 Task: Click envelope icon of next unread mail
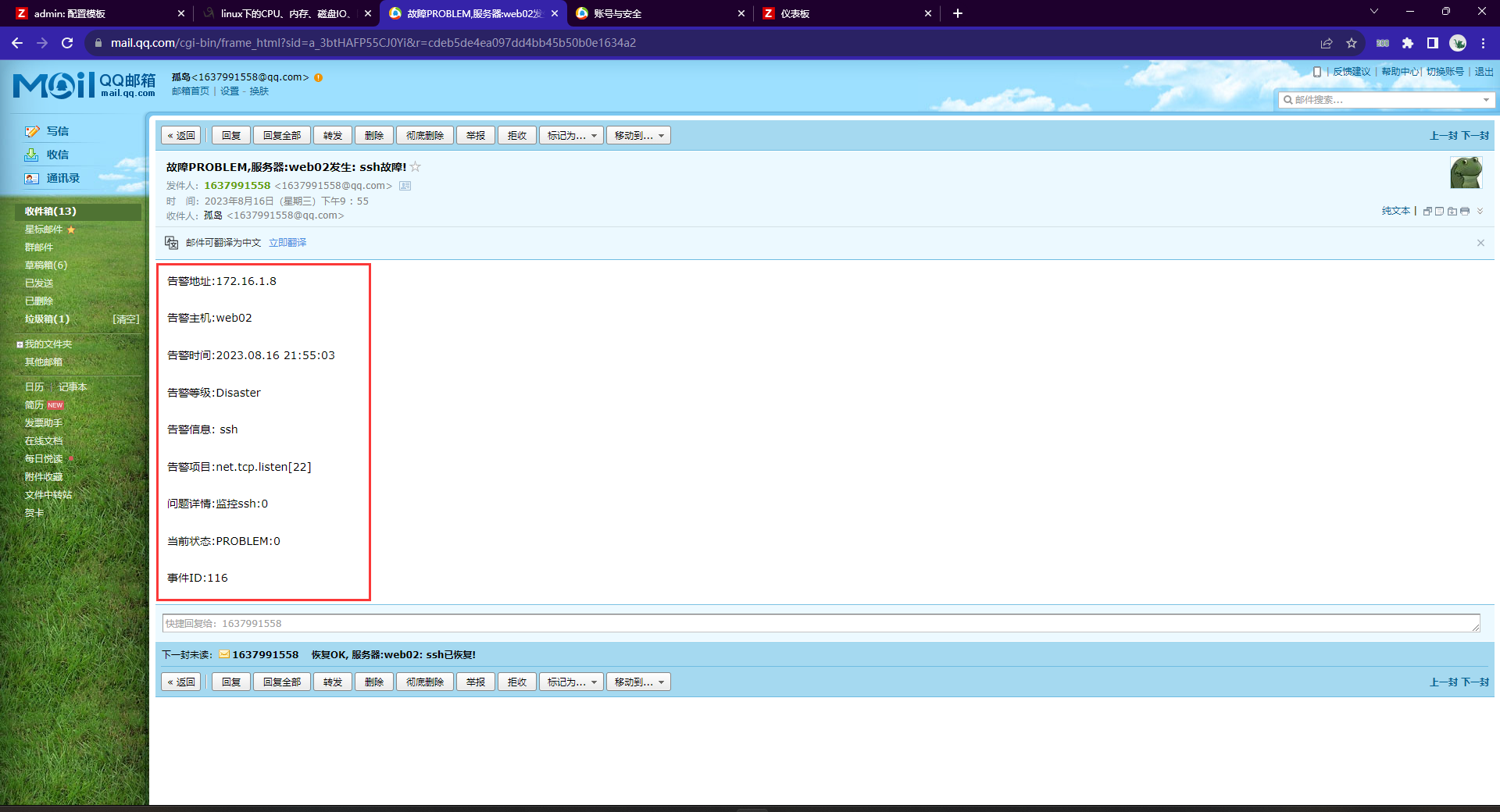(224, 654)
